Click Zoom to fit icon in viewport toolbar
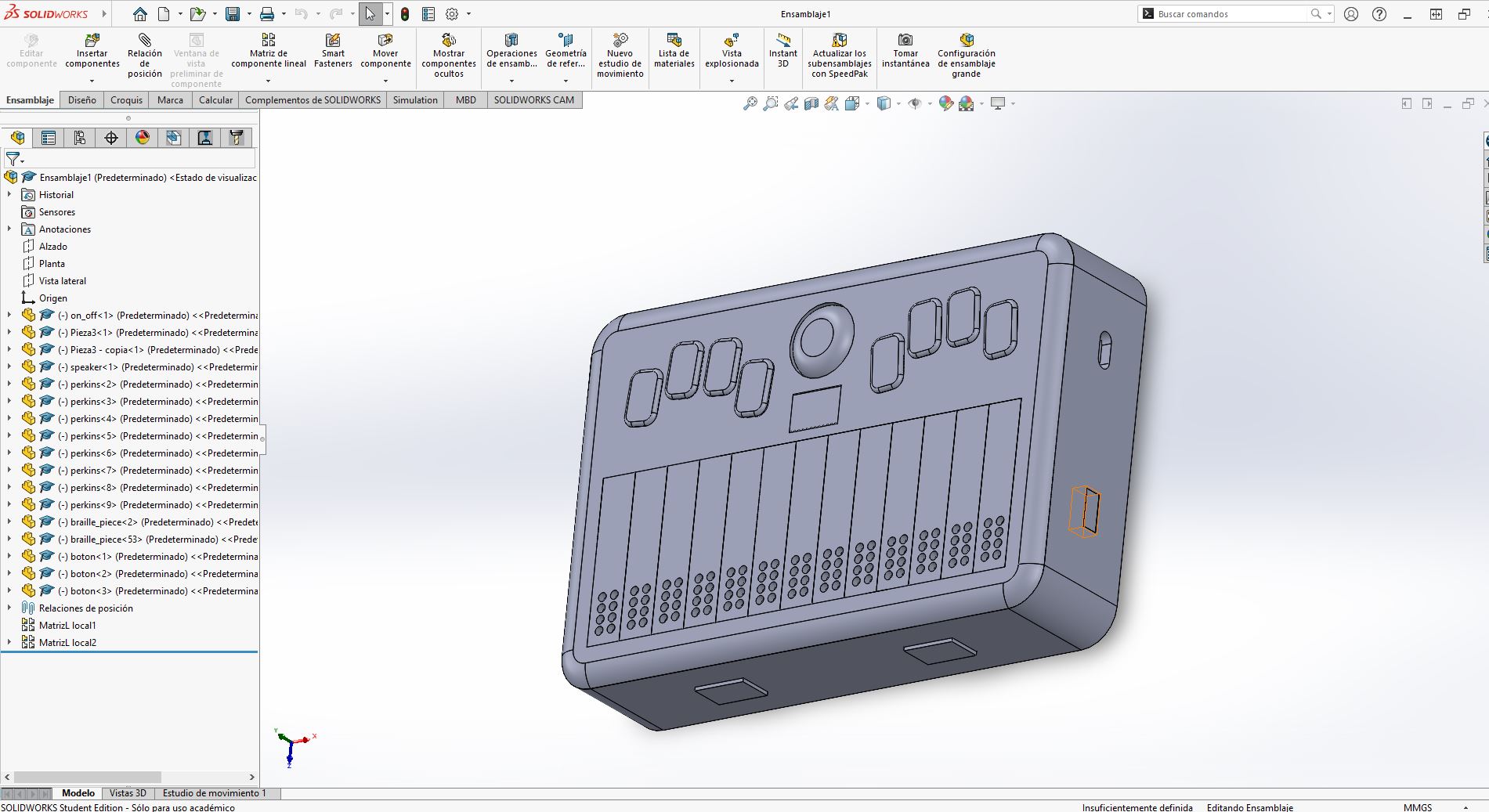 (x=750, y=103)
